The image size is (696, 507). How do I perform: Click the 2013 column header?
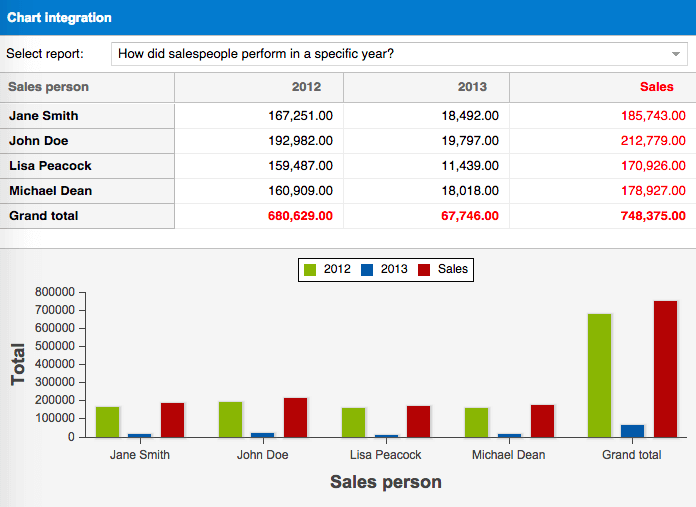(x=472, y=87)
